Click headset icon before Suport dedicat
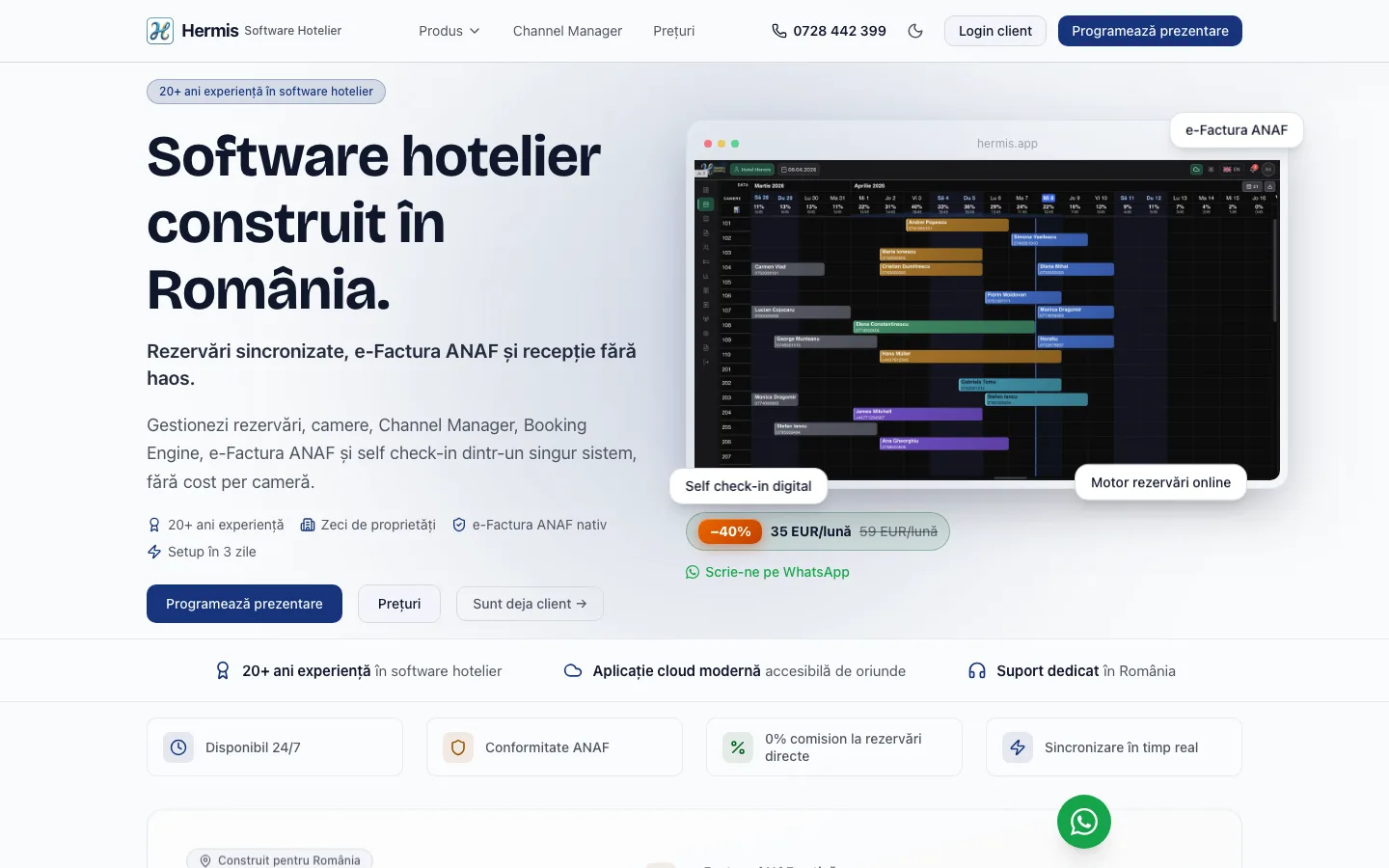The width and height of the screenshot is (1389, 868). [977, 670]
